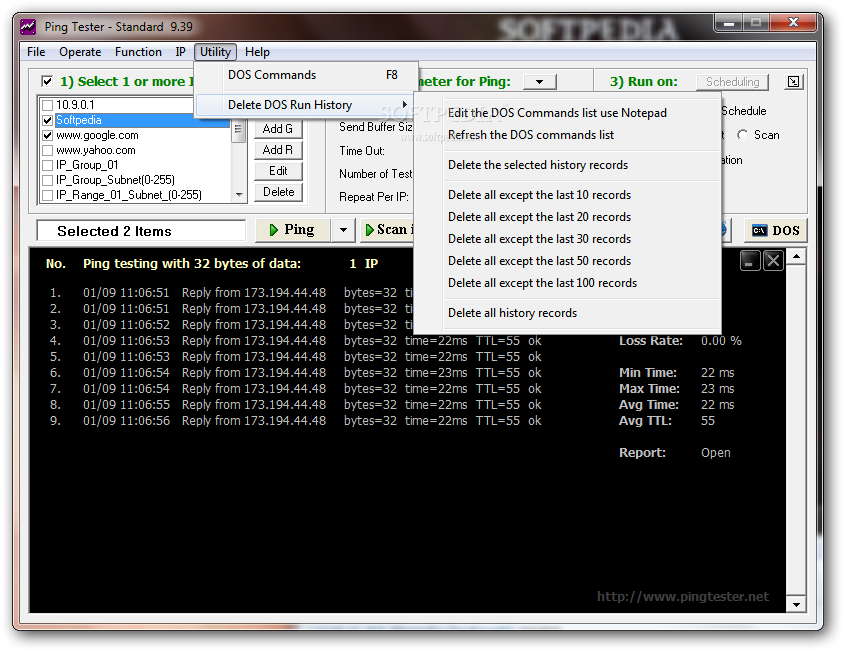Click the results panel scroll up arrow
The width and height of the screenshot is (844, 651).
pos(796,257)
